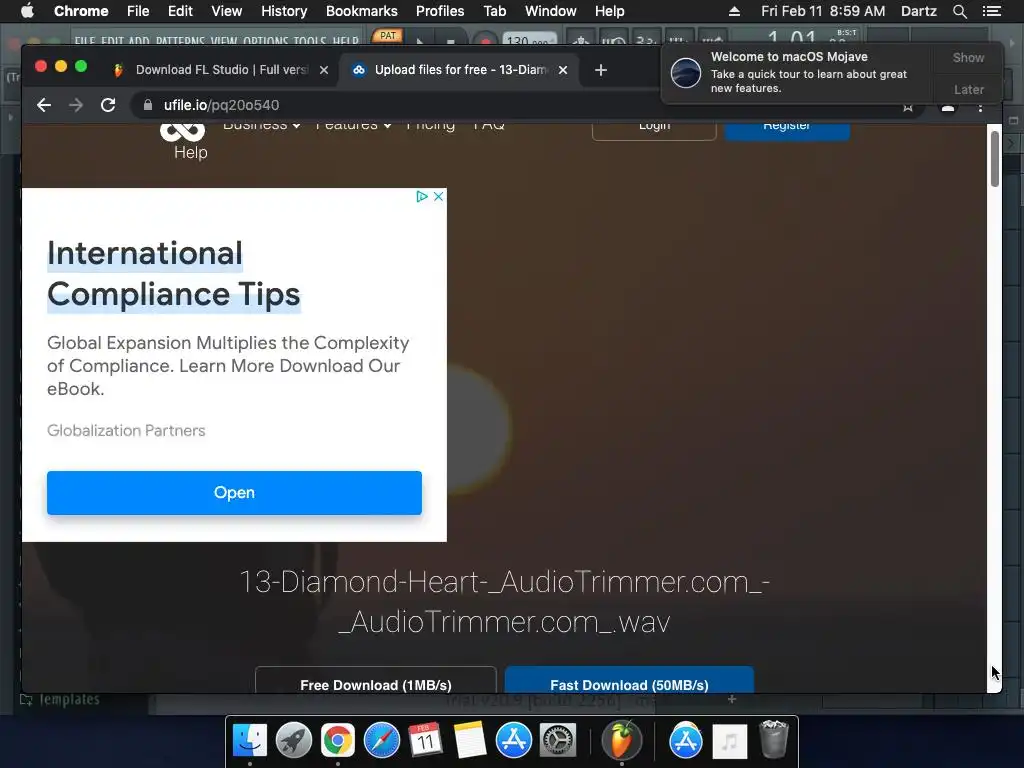Click the International Compliance Tips headline

coord(174,274)
